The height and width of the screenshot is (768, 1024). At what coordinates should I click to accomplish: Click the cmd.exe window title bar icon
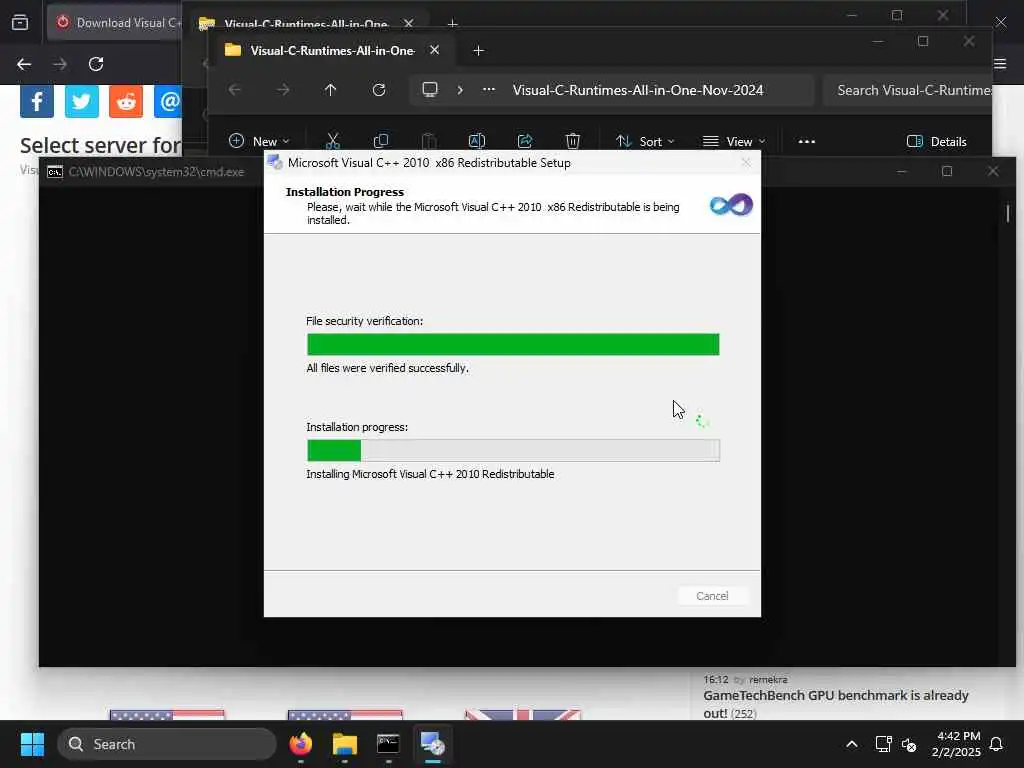[x=55, y=172]
